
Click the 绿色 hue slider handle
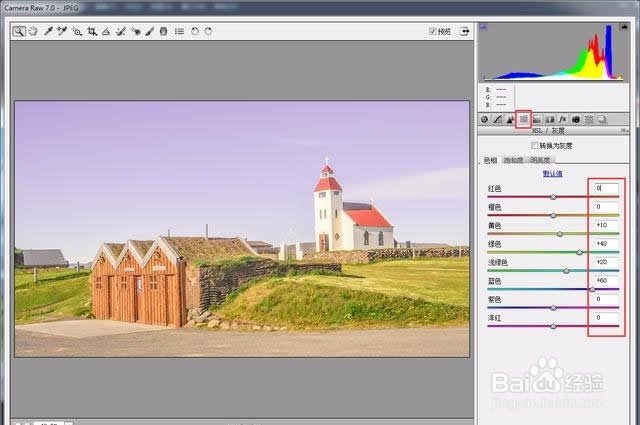(x=579, y=252)
